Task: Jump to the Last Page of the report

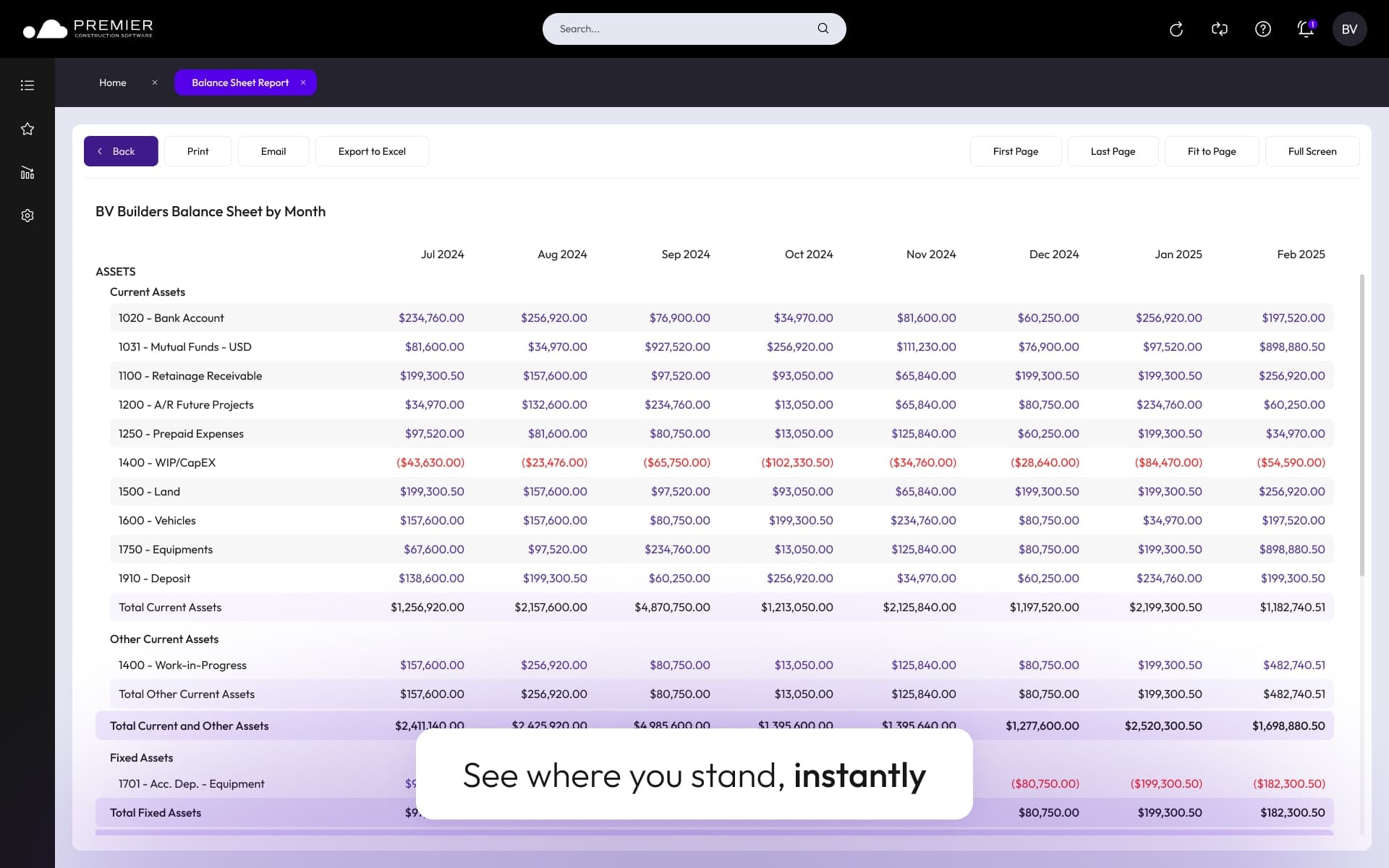Action: [x=1113, y=151]
